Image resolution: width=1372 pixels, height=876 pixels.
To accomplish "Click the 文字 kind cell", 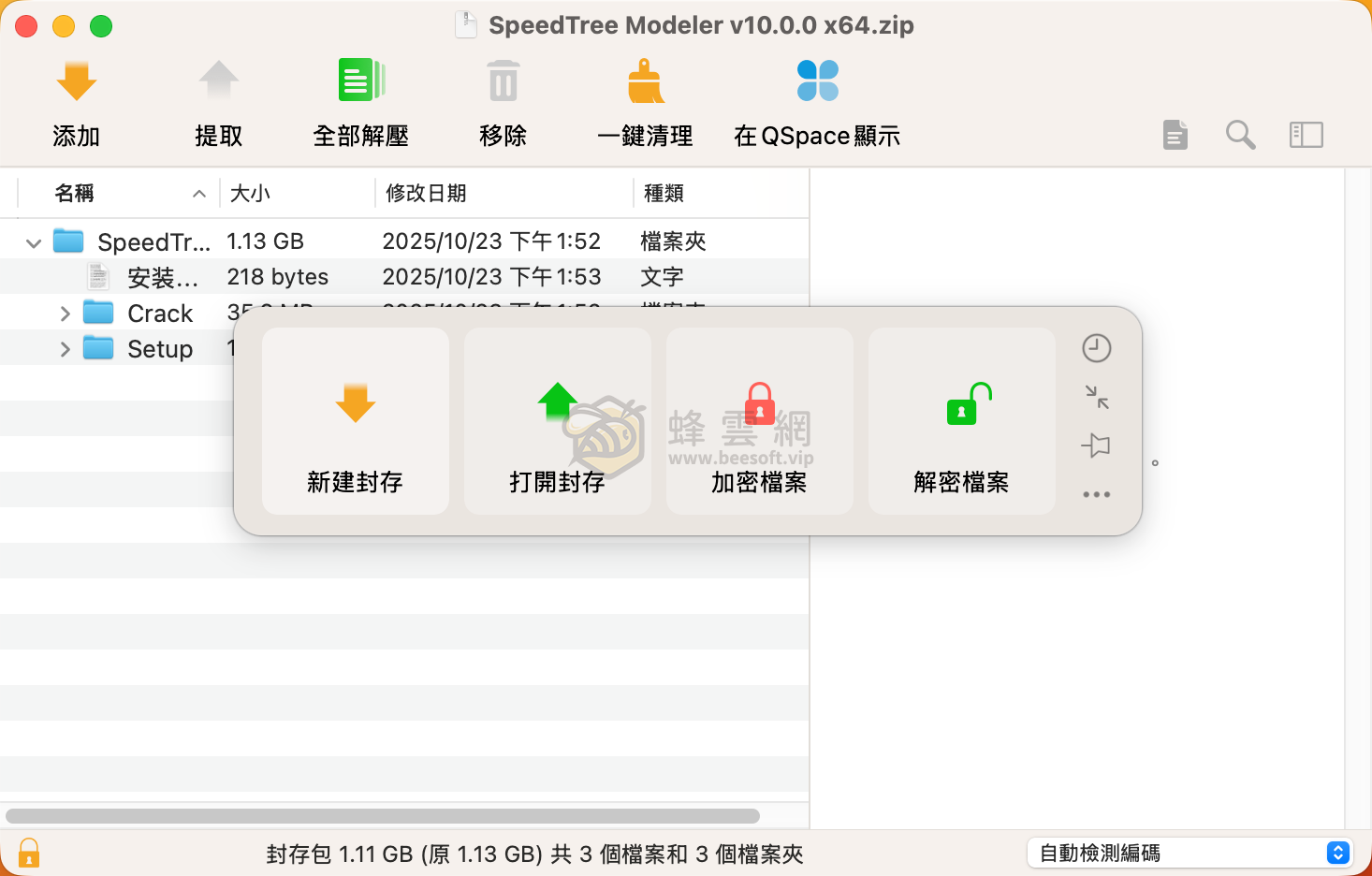I will 662,277.
